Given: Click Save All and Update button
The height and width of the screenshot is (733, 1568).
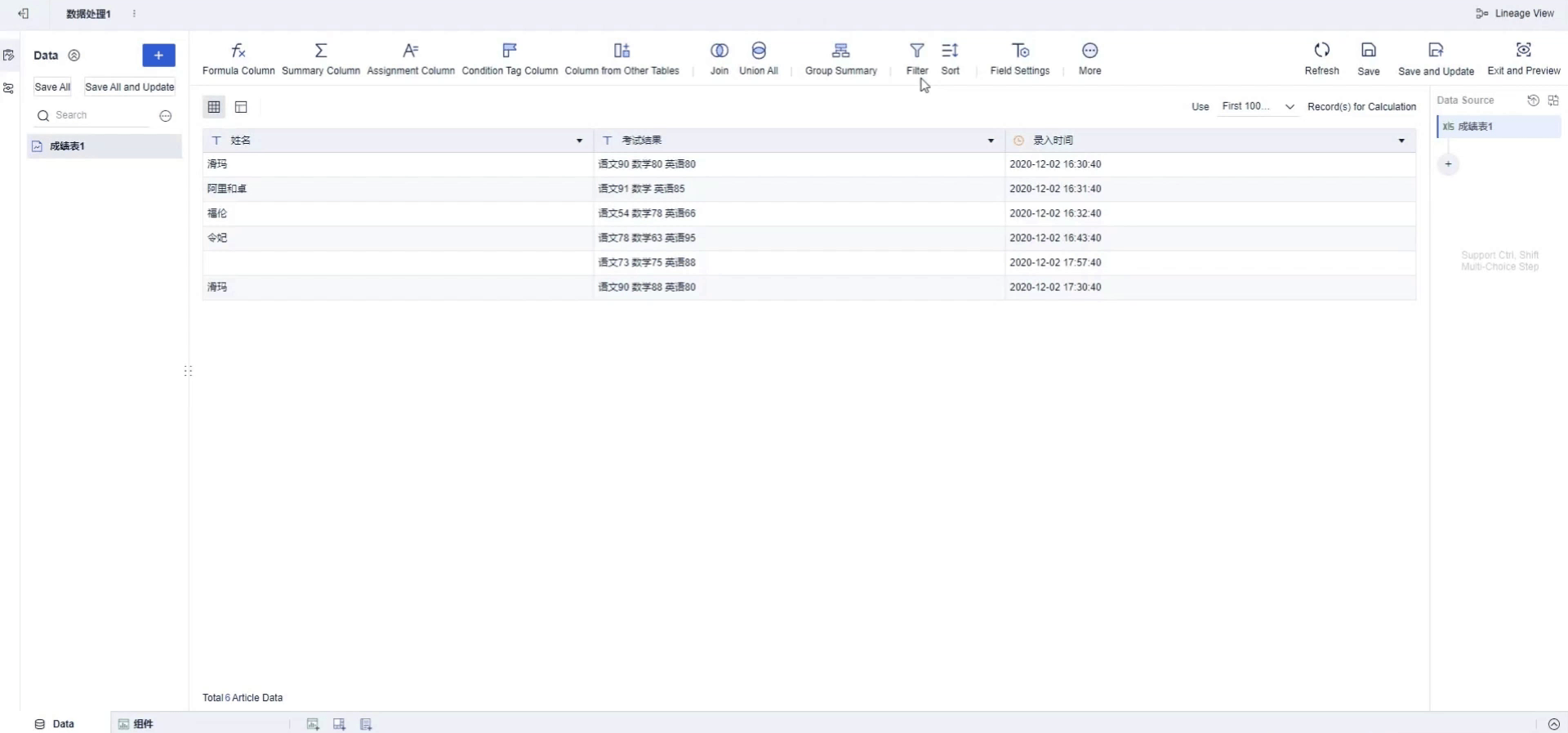Looking at the screenshot, I should coord(130,87).
